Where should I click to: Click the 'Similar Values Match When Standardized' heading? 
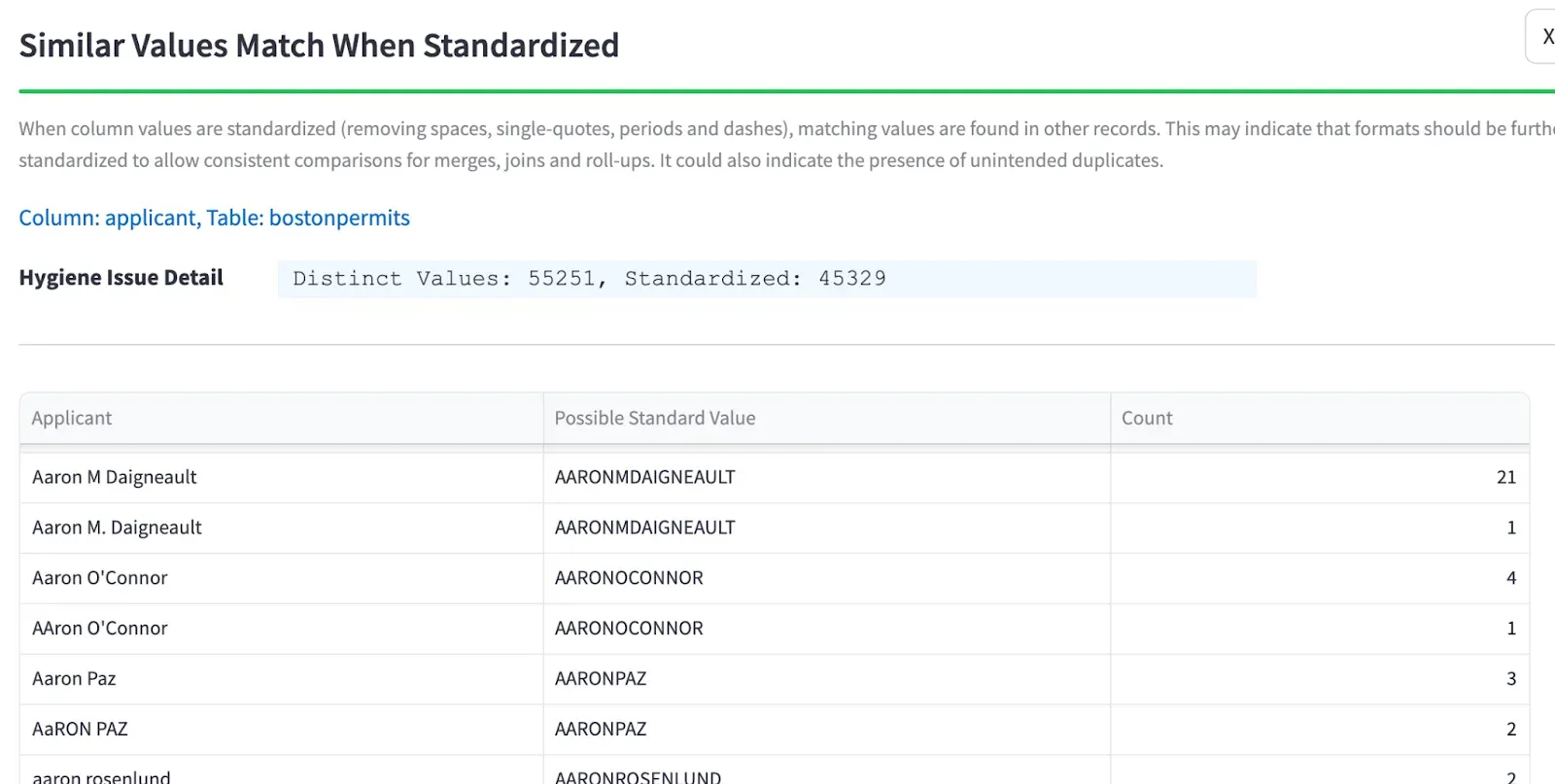[x=319, y=46]
